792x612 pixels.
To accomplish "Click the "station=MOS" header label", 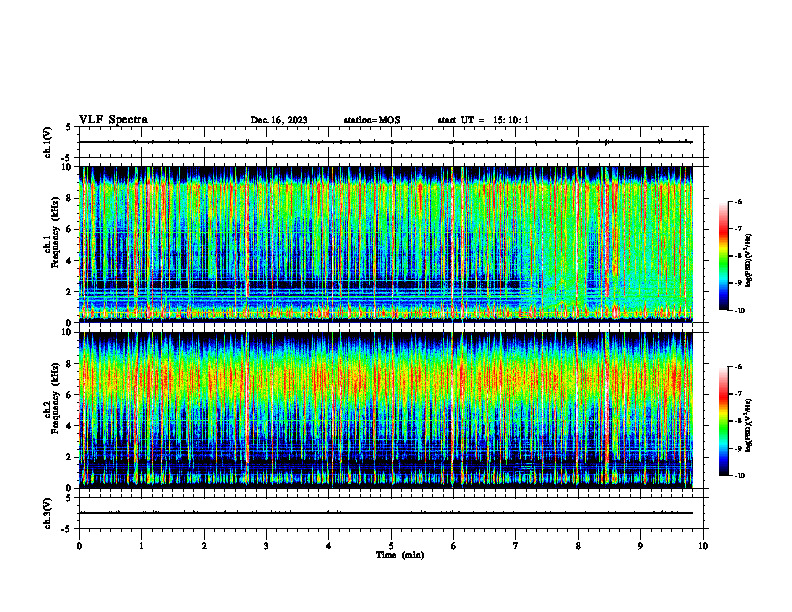I will pos(372,120).
